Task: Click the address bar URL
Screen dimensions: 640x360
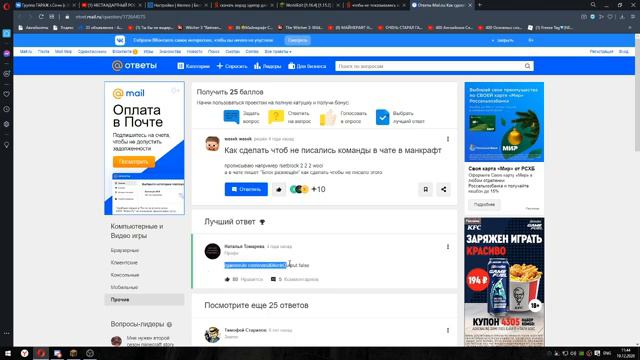Action: pos(110,17)
